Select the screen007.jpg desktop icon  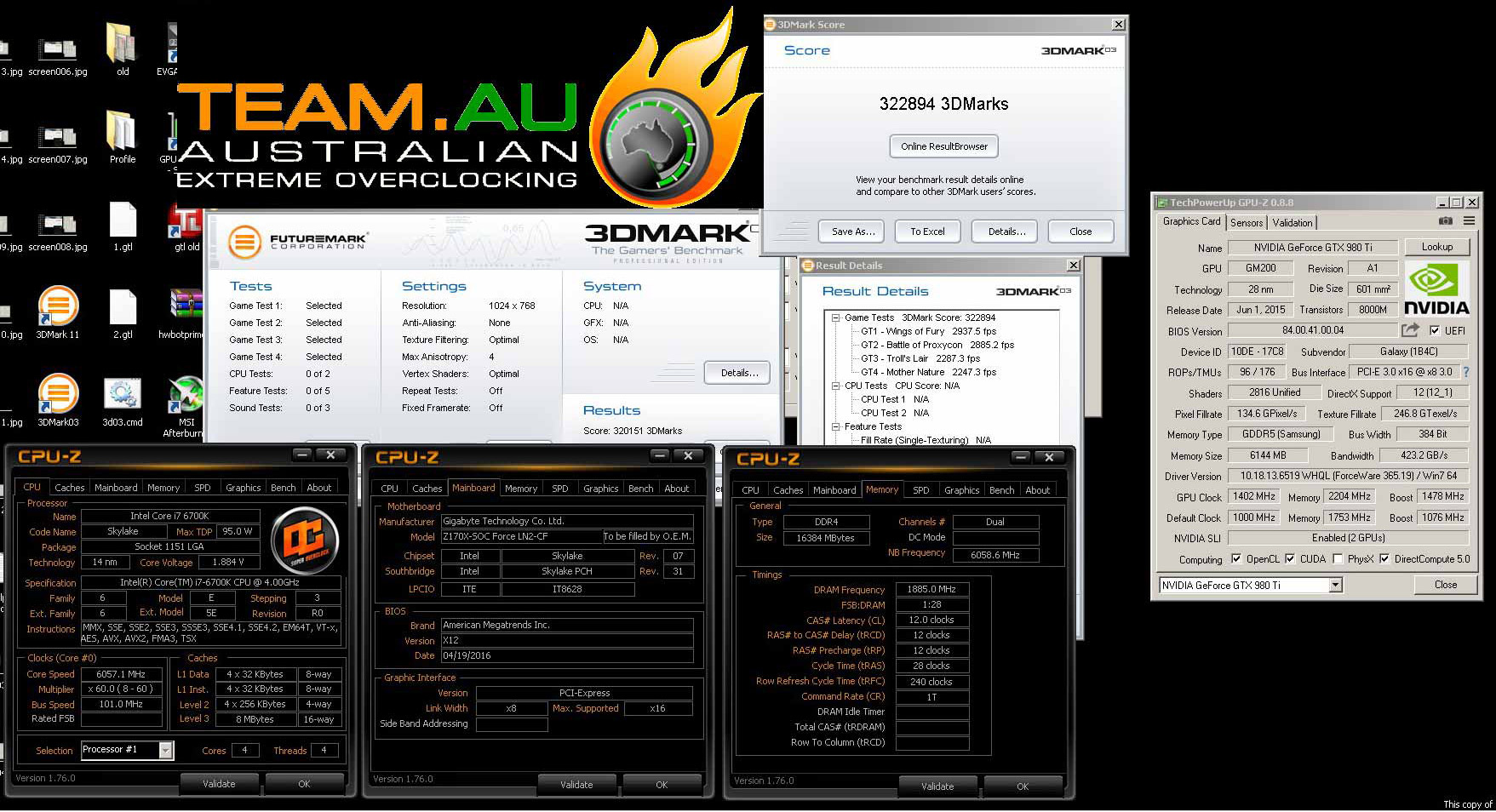tap(58, 143)
